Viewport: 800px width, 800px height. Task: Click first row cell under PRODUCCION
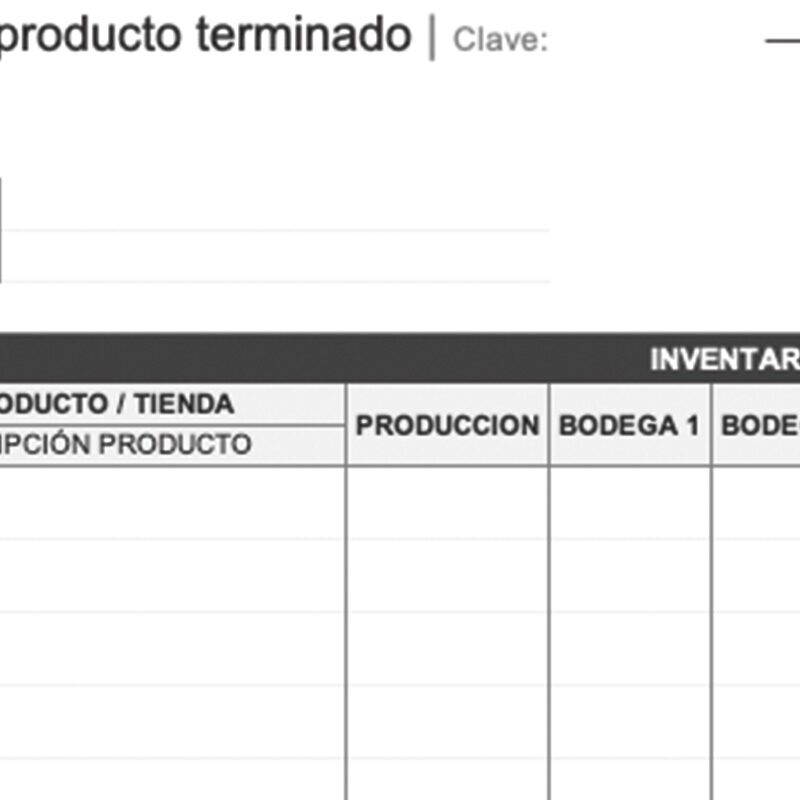447,503
